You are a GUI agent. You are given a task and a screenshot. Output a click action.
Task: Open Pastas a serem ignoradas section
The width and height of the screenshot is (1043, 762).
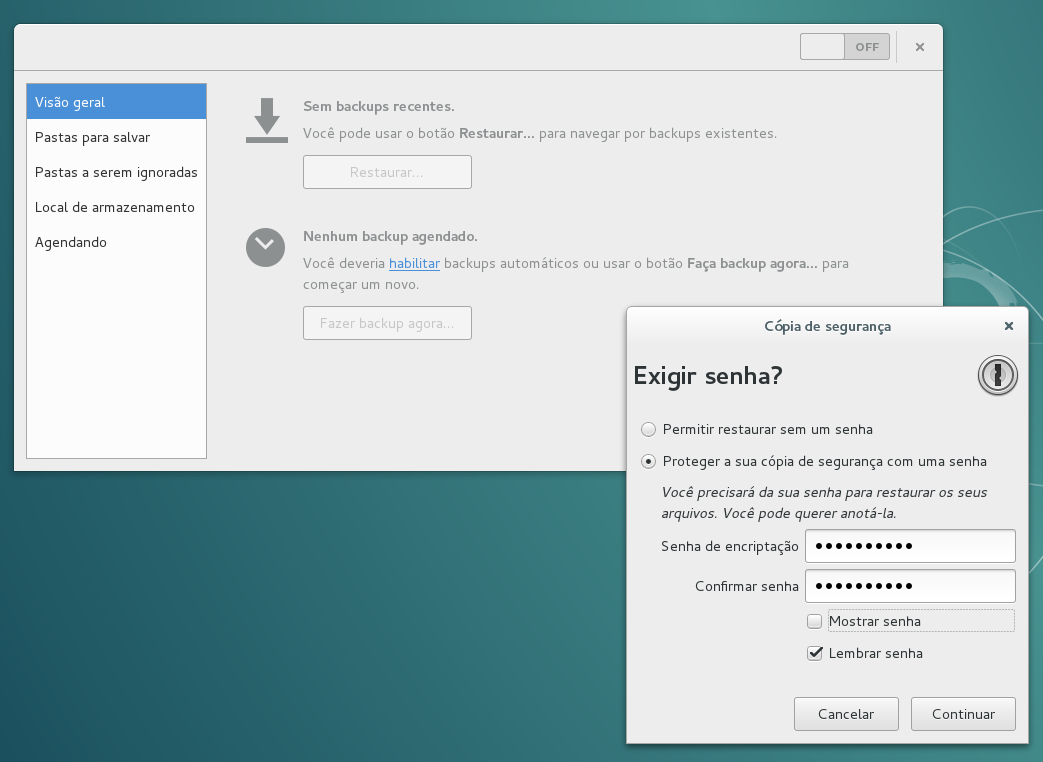coord(116,172)
